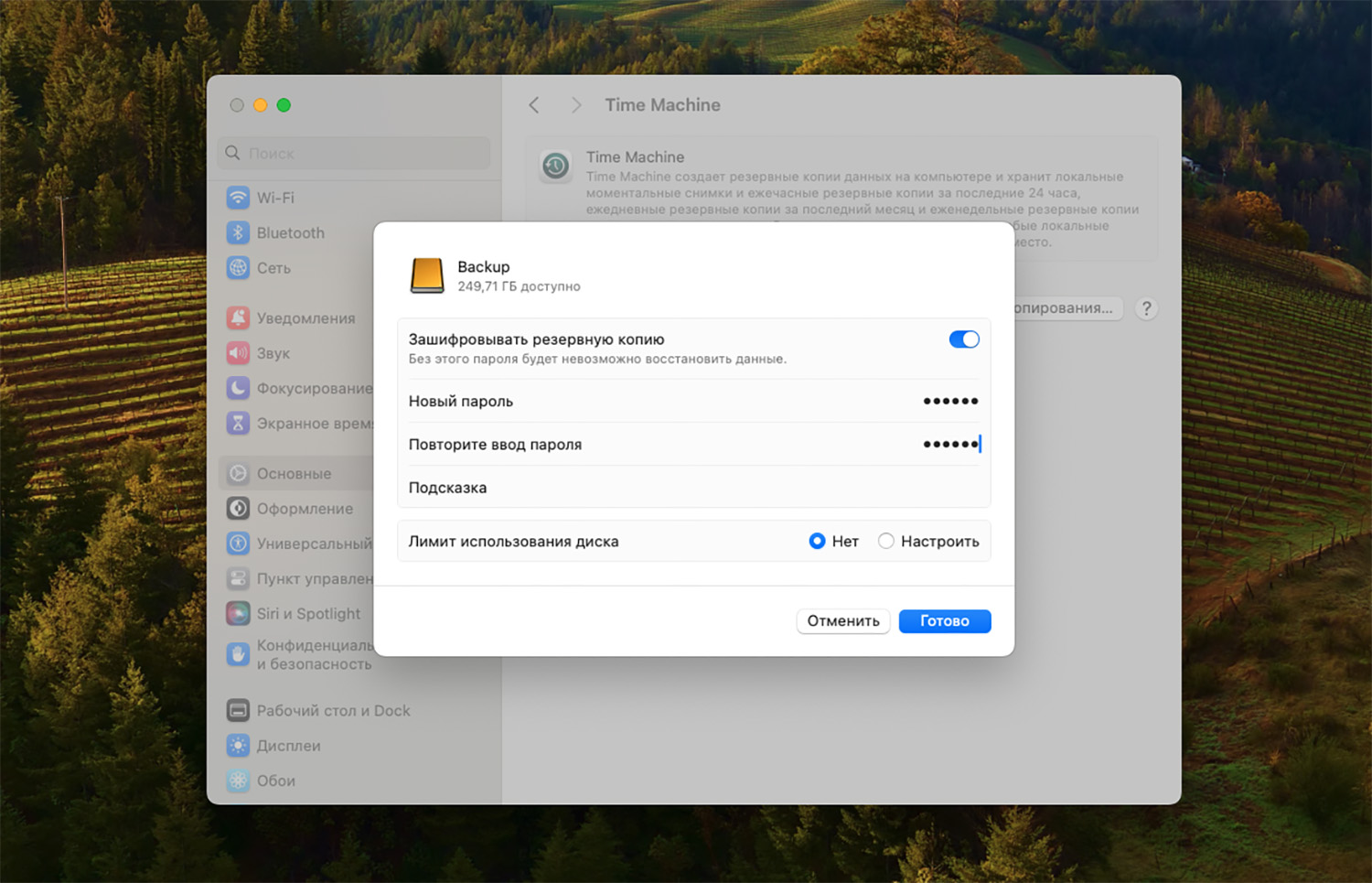
Task: Click the Рабочий стол и Dock icon
Action: 238,710
